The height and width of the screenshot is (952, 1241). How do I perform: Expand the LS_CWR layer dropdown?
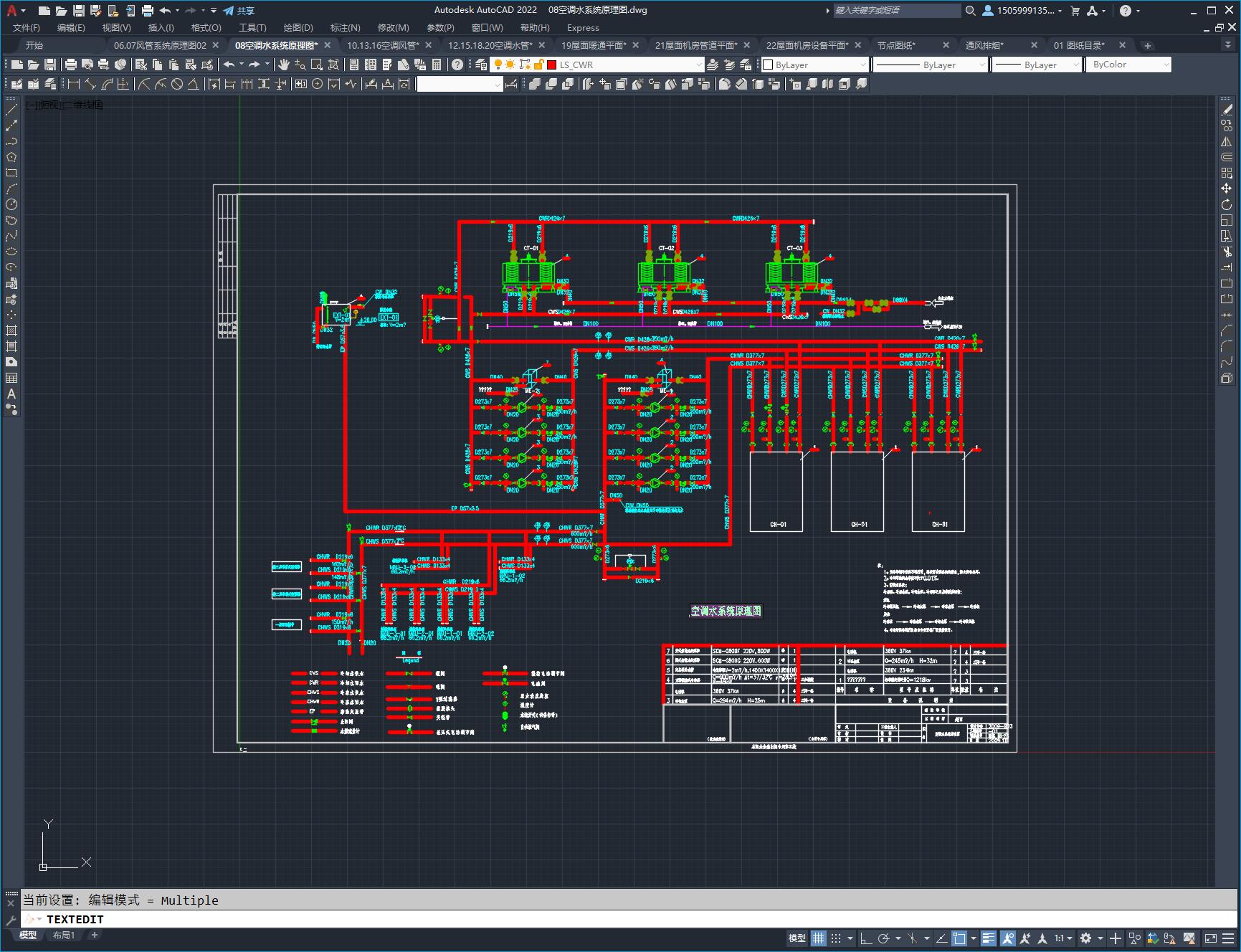(699, 65)
